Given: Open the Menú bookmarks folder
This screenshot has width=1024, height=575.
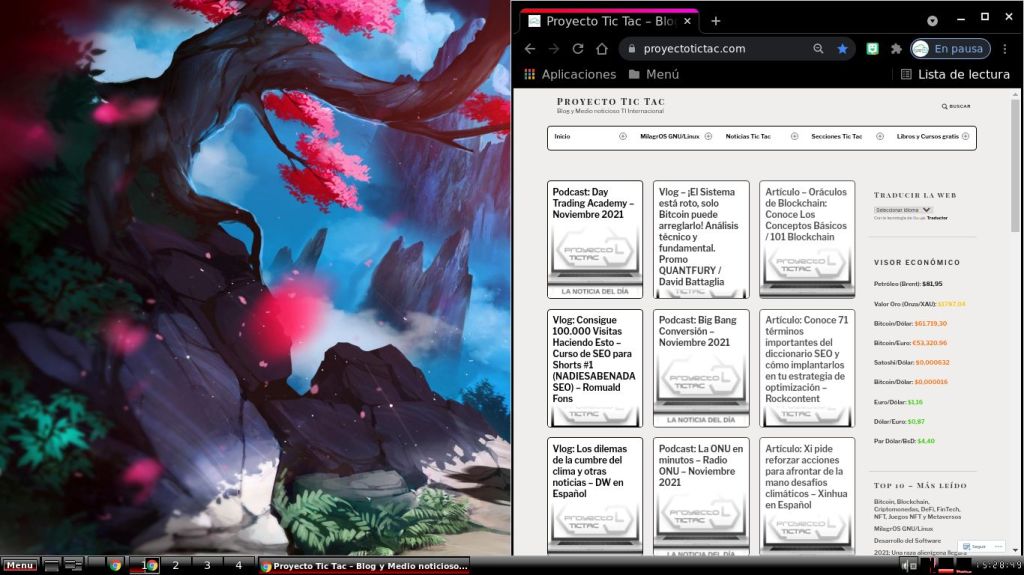Looking at the screenshot, I should [x=654, y=74].
